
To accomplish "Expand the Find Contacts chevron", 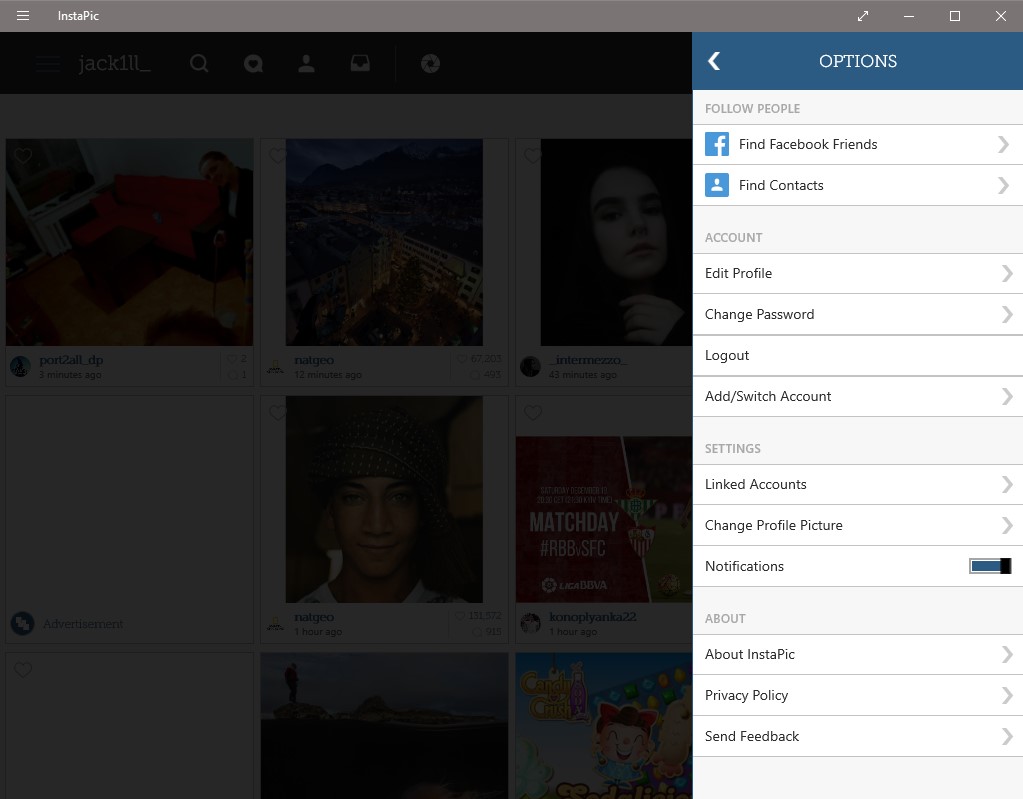I will (1003, 185).
